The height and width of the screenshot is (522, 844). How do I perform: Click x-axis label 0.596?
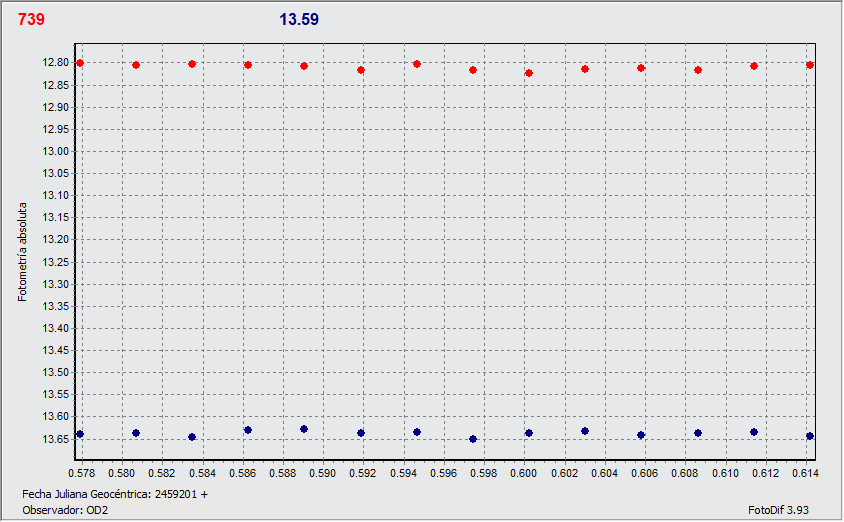pyautogui.click(x=444, y=473)
